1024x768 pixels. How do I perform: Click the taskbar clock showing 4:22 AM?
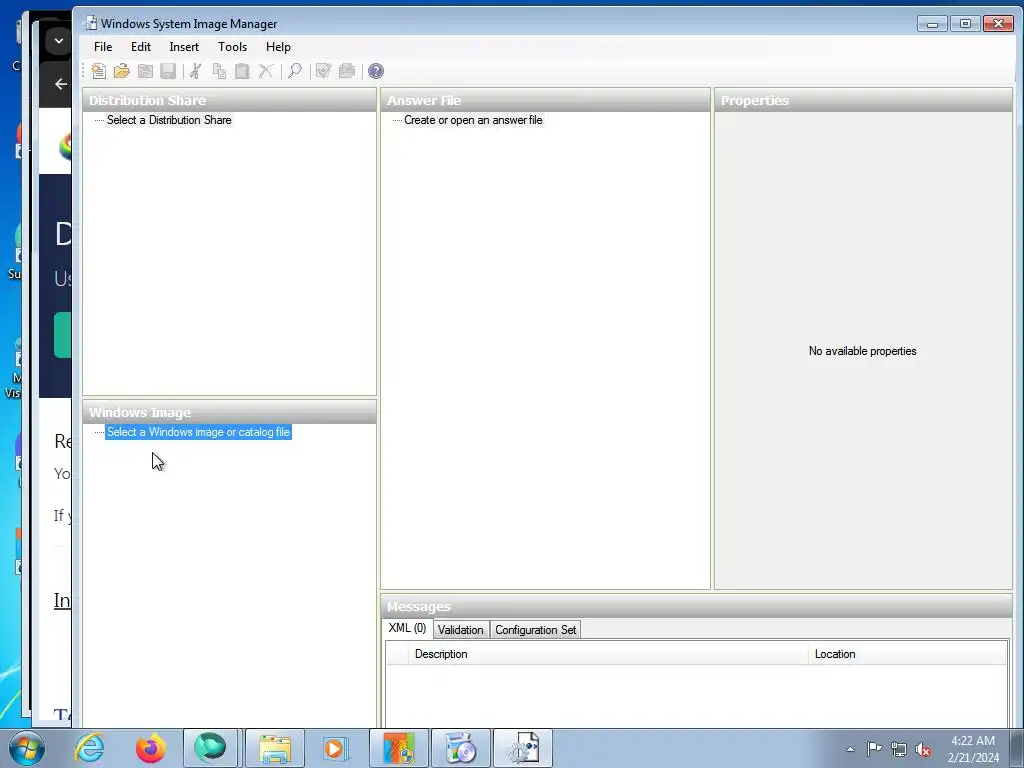click(x=973, y=749)
